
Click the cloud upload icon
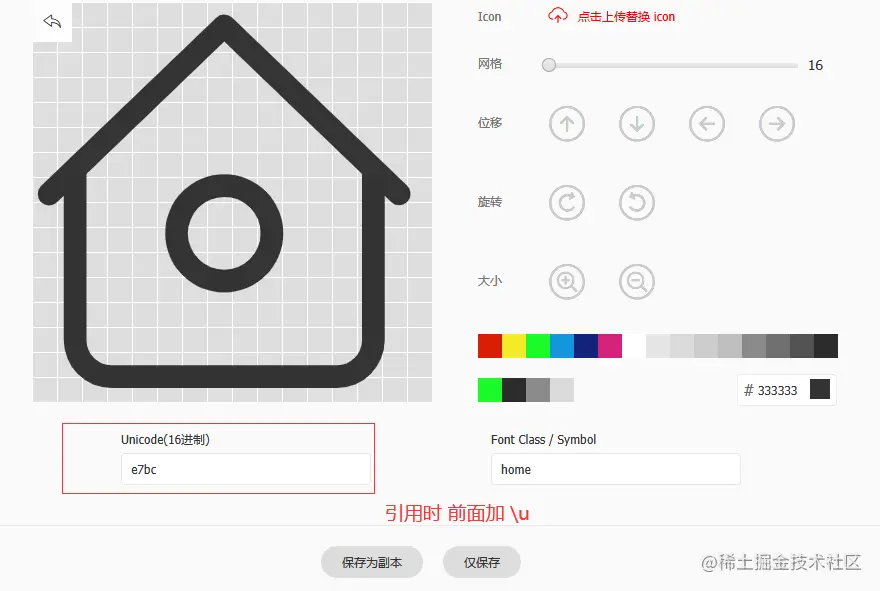(x=557, y=16)
